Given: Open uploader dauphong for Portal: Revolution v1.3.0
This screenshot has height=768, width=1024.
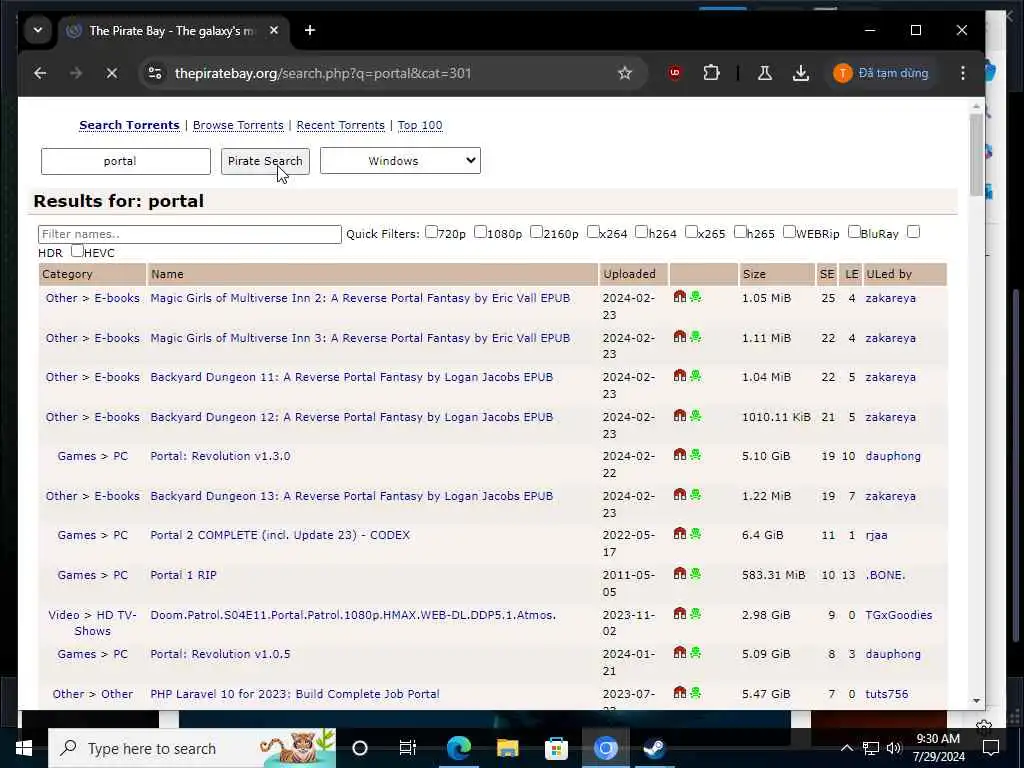Looking at the screenshot, I should point(893,456).
